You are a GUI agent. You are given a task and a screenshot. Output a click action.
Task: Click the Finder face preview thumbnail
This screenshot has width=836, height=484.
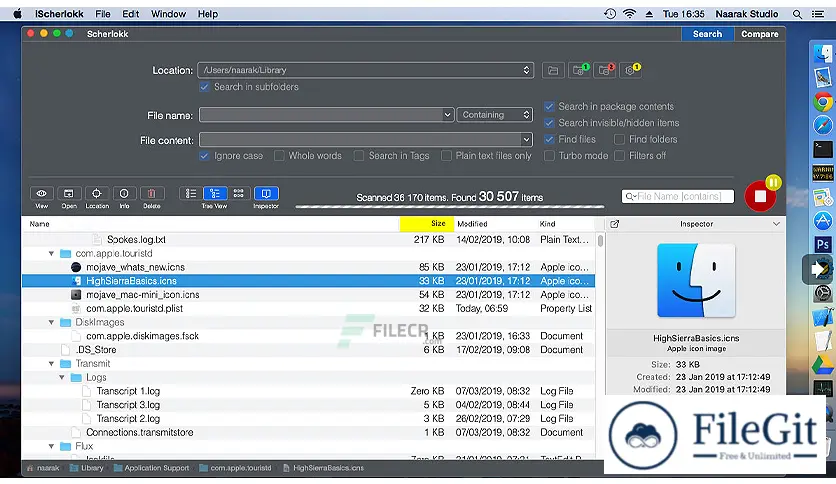[x=696, y=280]
